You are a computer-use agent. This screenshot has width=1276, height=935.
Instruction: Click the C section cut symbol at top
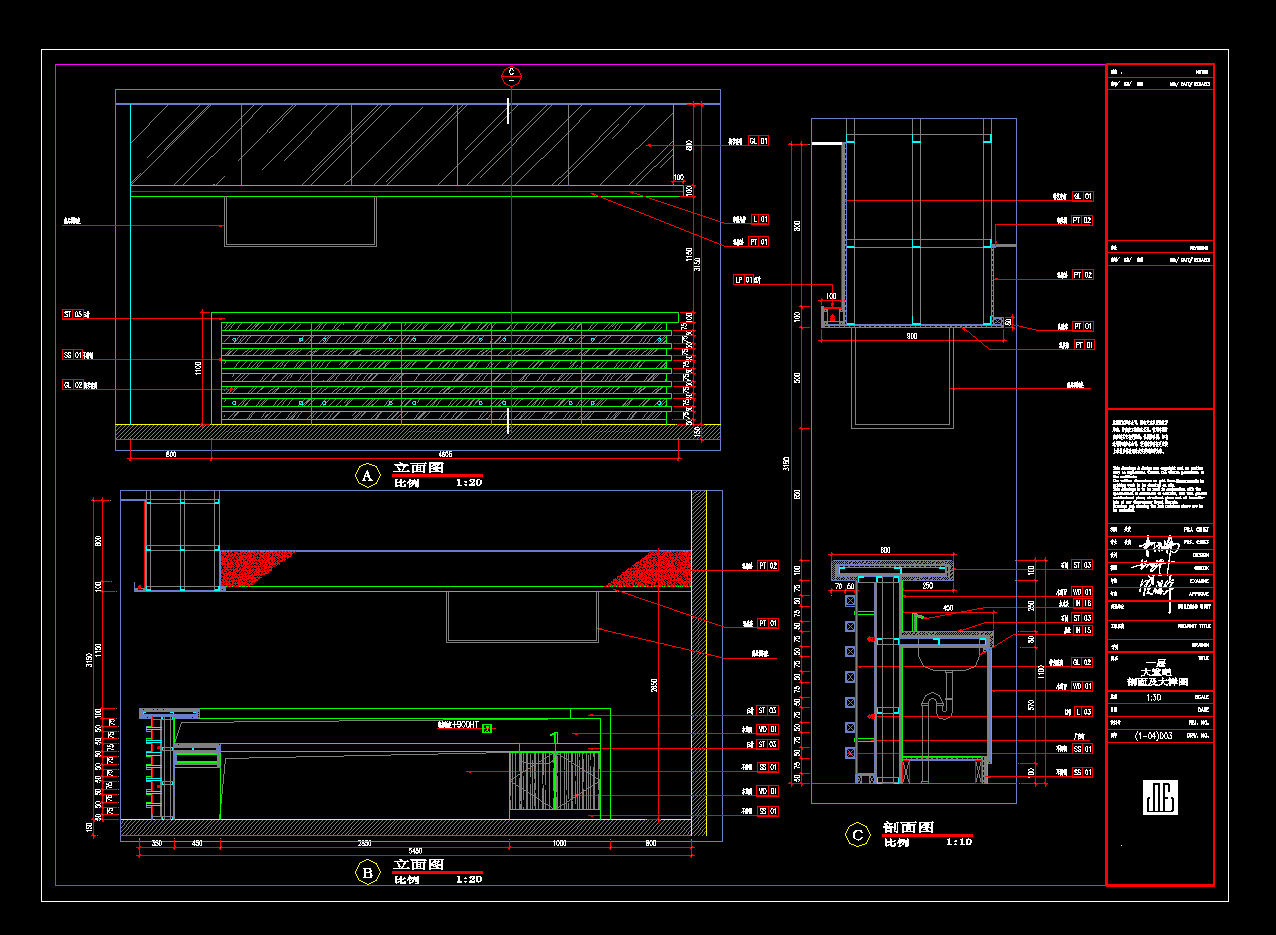point(511,73)
